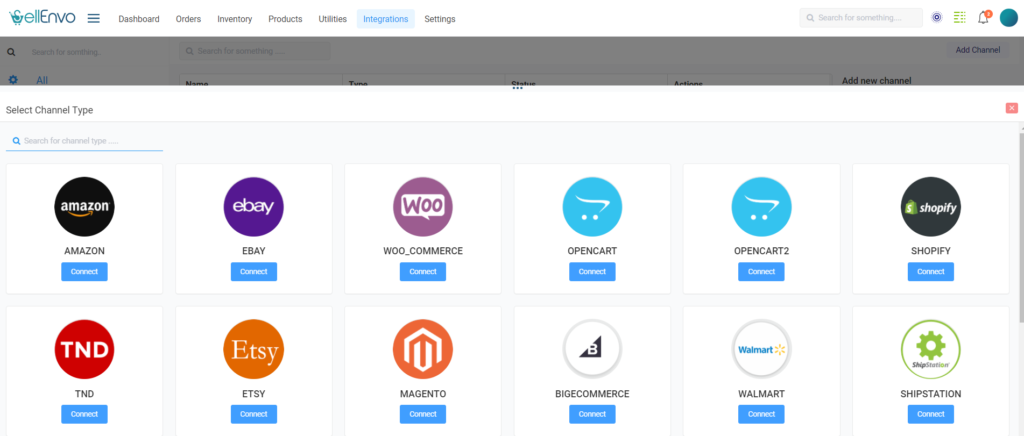Open the Integrations menu tab
Screen dimensions: 1024x436
(x=385, y=19)
